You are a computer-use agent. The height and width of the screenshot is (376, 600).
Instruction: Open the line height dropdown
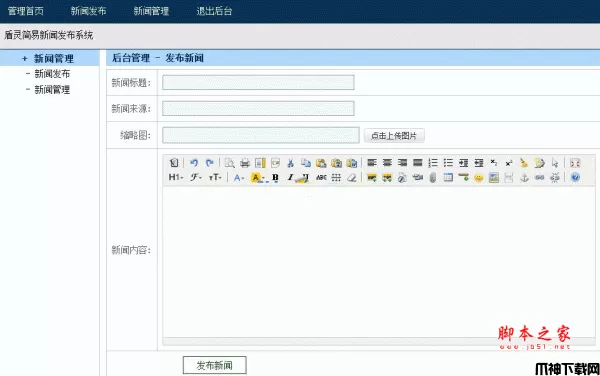(336, 177)
